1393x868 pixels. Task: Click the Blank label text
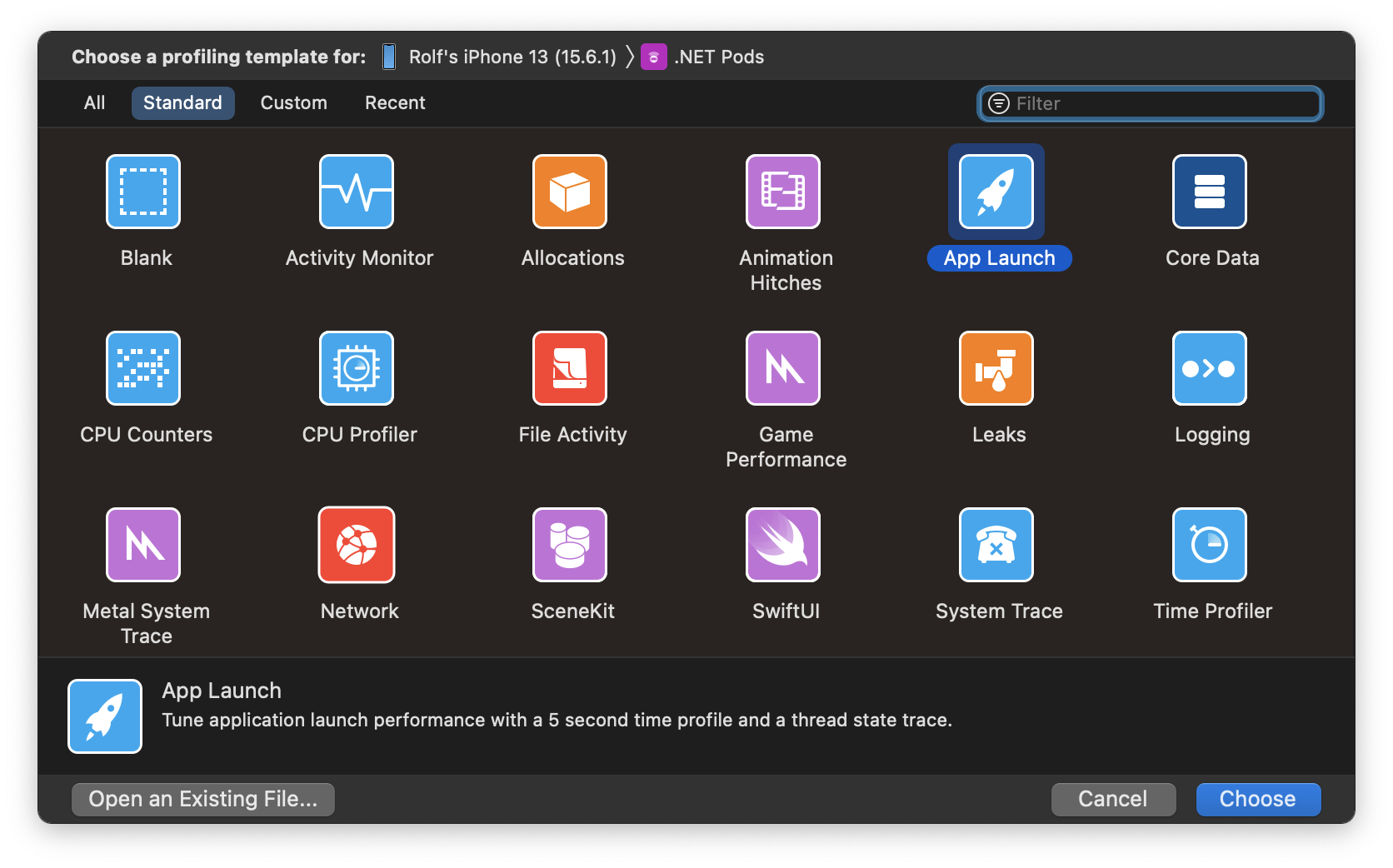146,258
